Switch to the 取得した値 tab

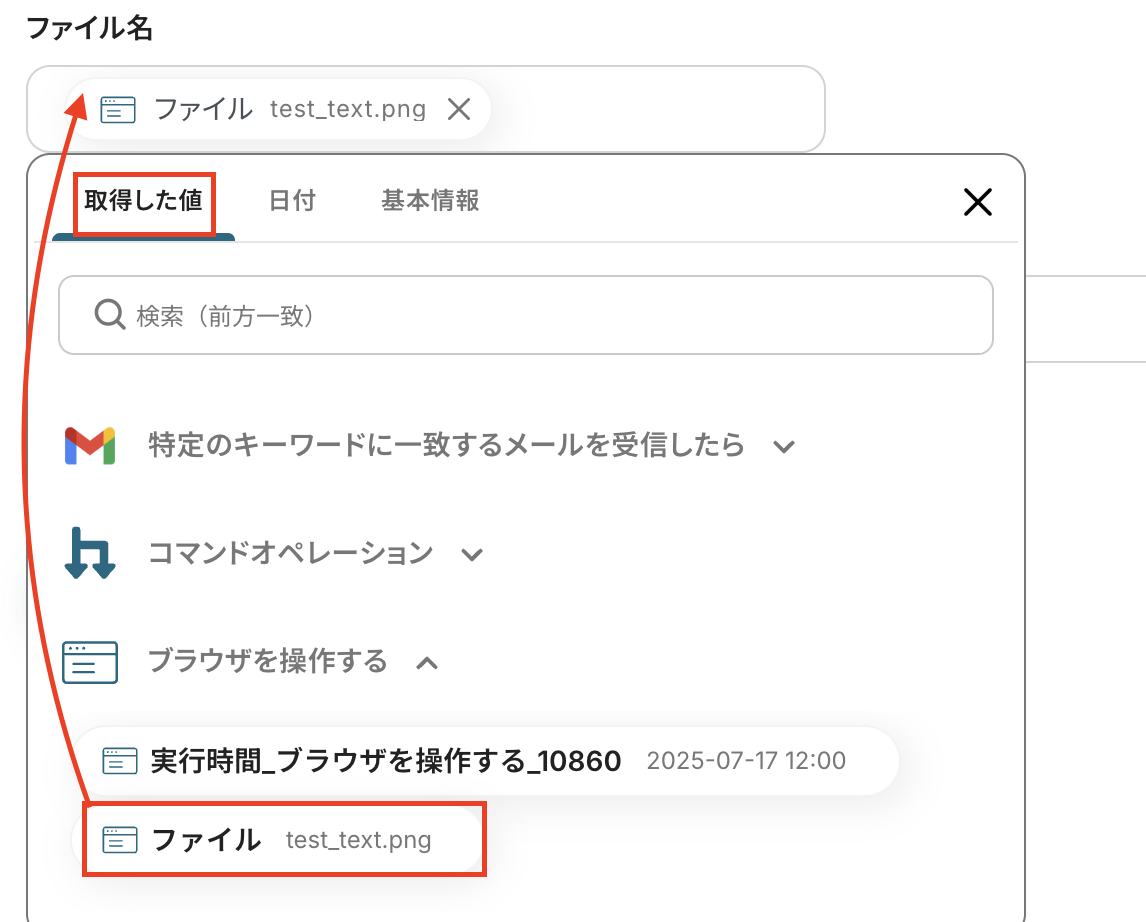tap(143, 201)
